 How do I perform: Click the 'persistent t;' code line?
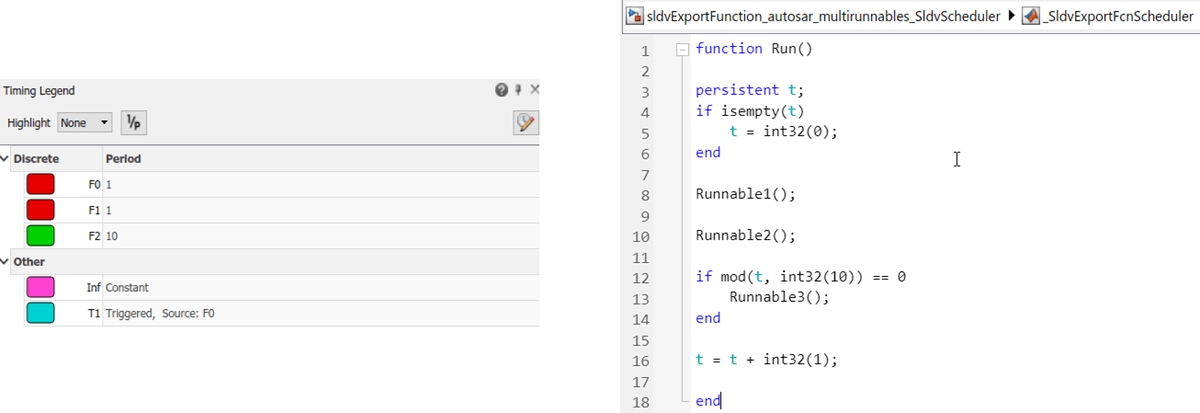pos(749,90)
